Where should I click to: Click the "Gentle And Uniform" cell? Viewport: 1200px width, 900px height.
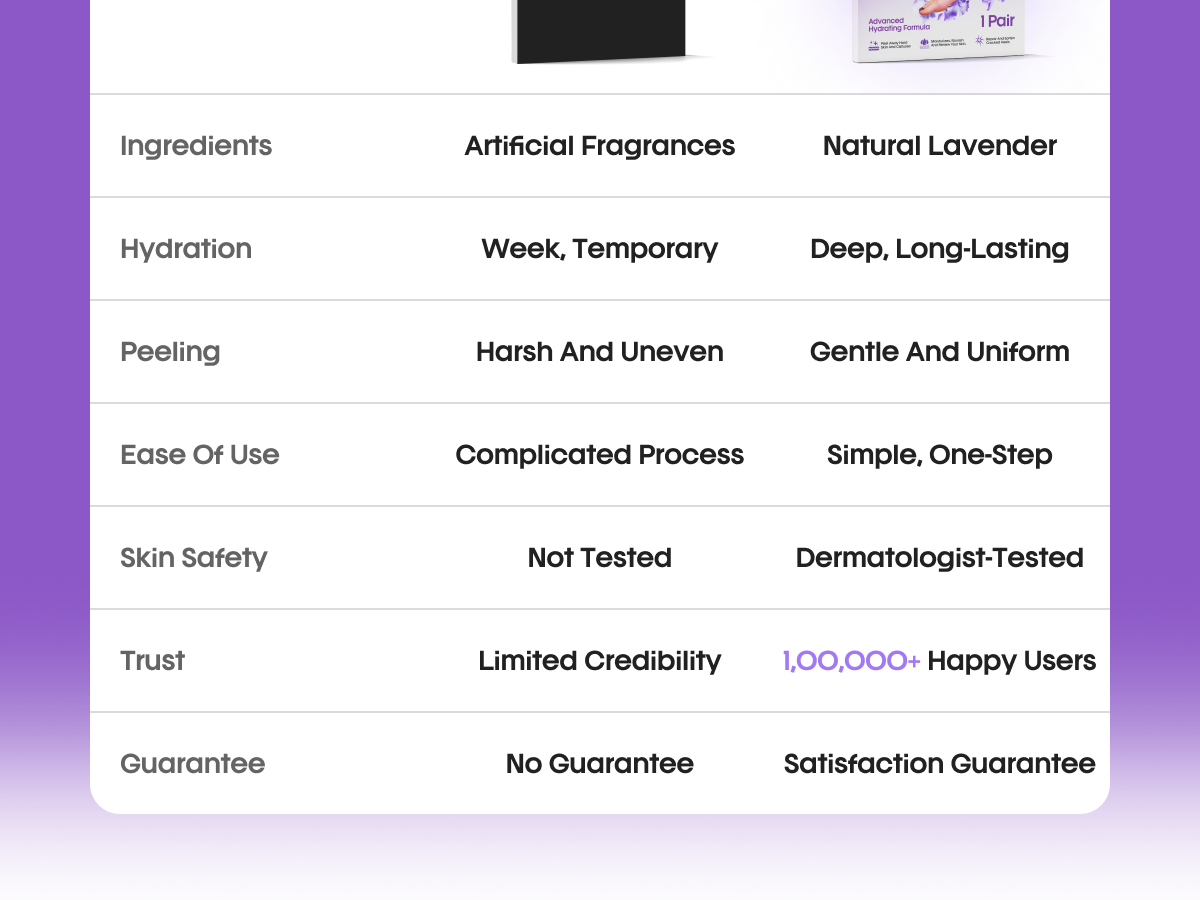(939, 352)
